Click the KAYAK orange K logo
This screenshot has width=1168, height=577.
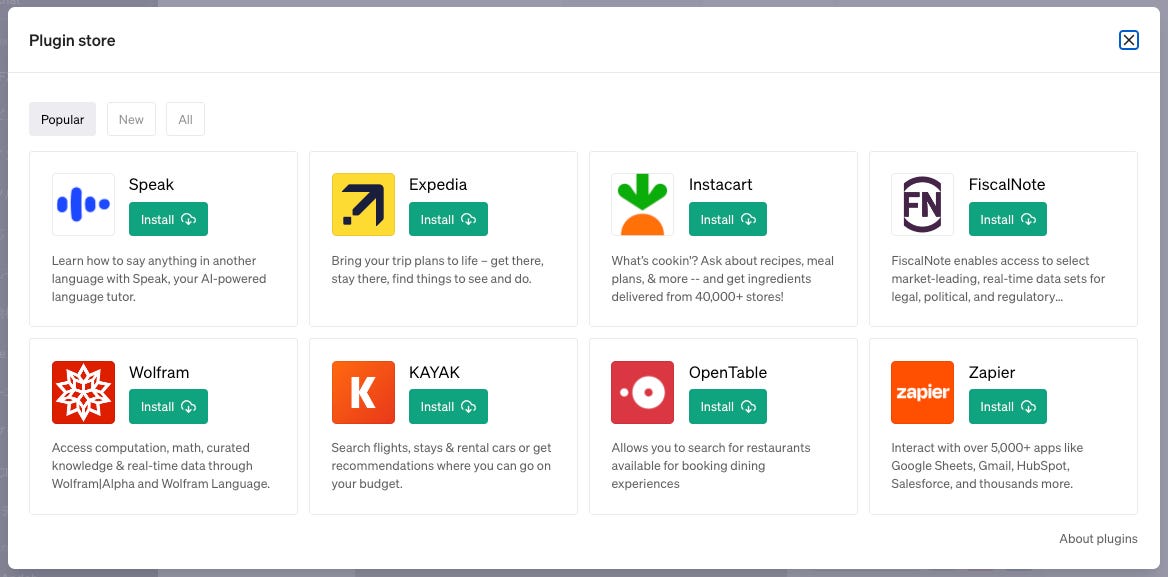click(364, 392)
